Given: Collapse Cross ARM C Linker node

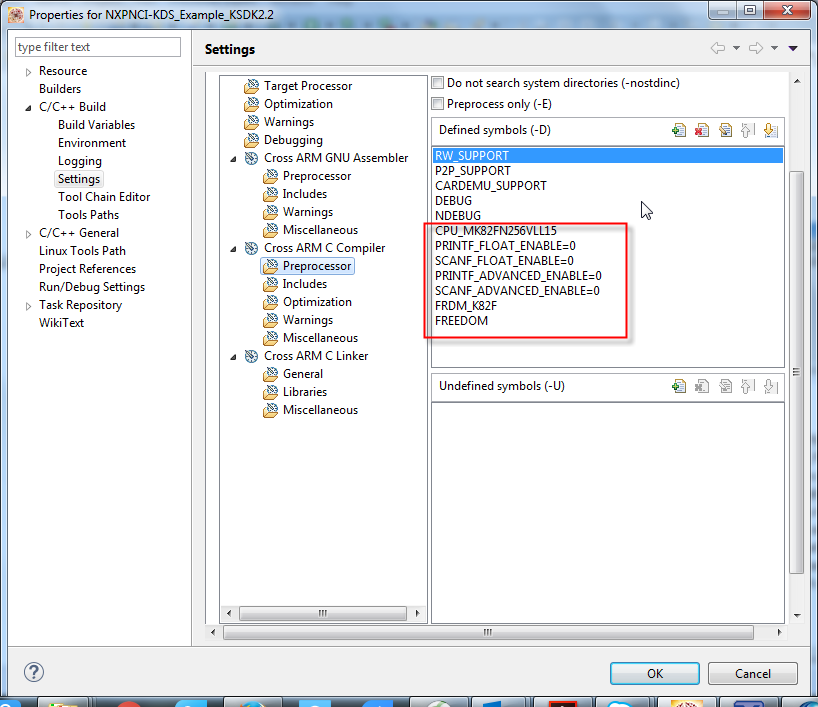Looking at the screenshot, I should click(233, 357).
